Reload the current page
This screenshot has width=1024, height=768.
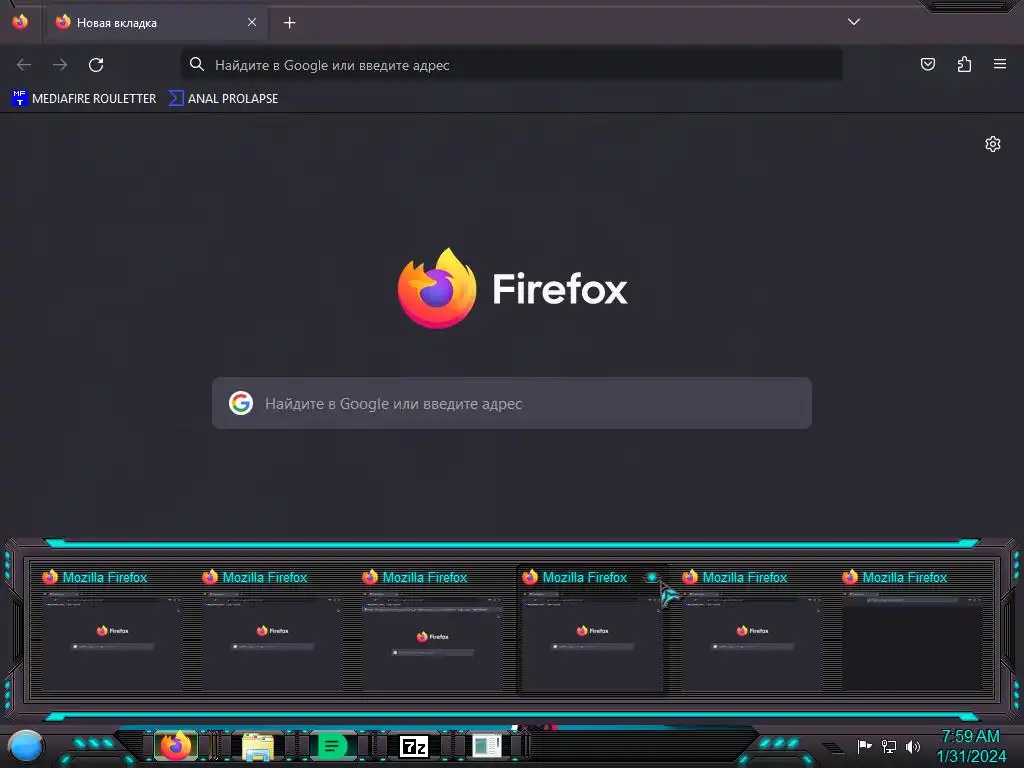96,65
